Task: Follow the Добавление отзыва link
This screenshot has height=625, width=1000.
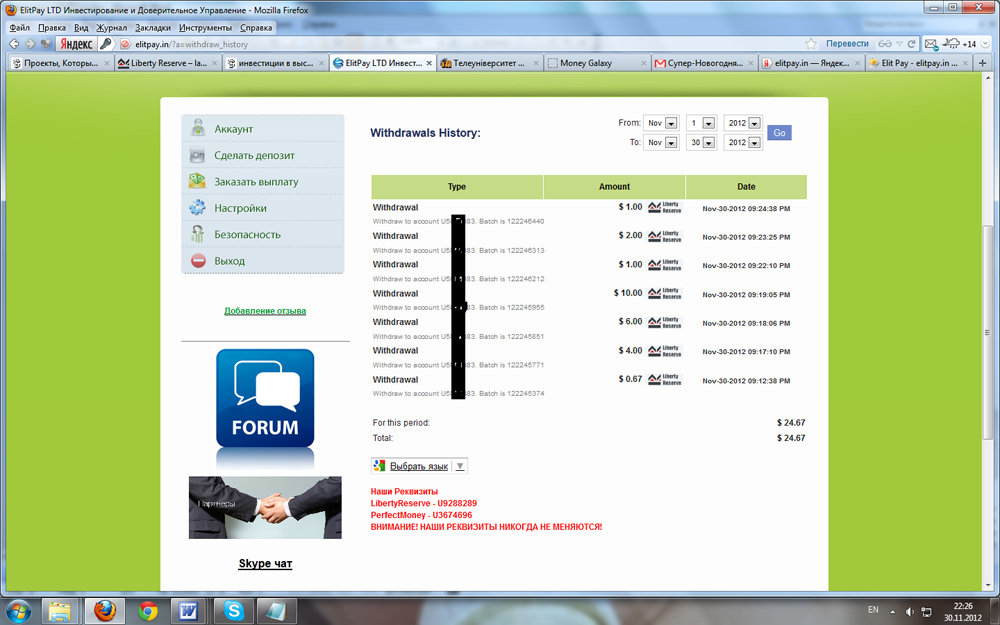Action: [265, 311]
